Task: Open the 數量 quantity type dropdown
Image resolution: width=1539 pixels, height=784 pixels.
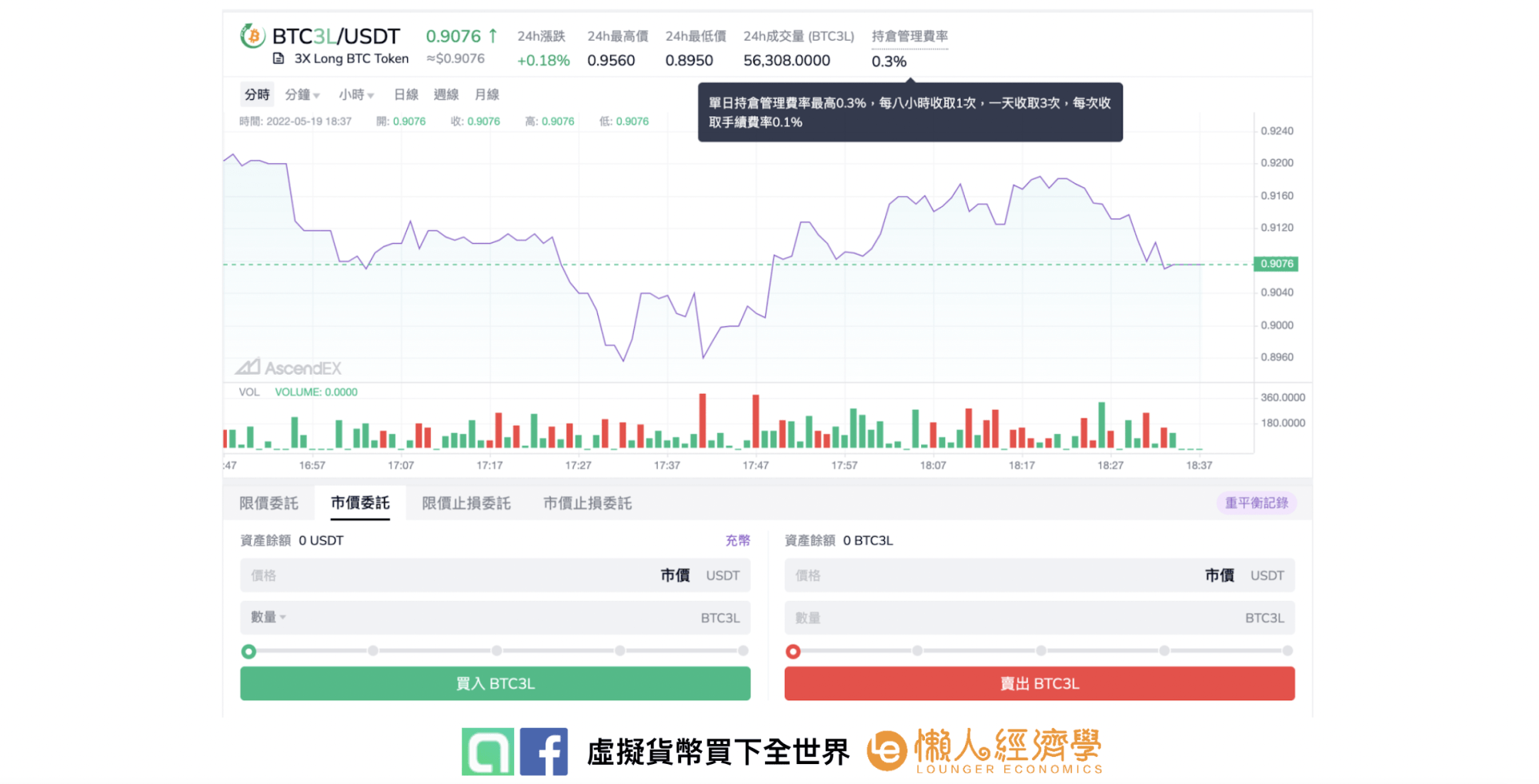Action: [269, 617]
